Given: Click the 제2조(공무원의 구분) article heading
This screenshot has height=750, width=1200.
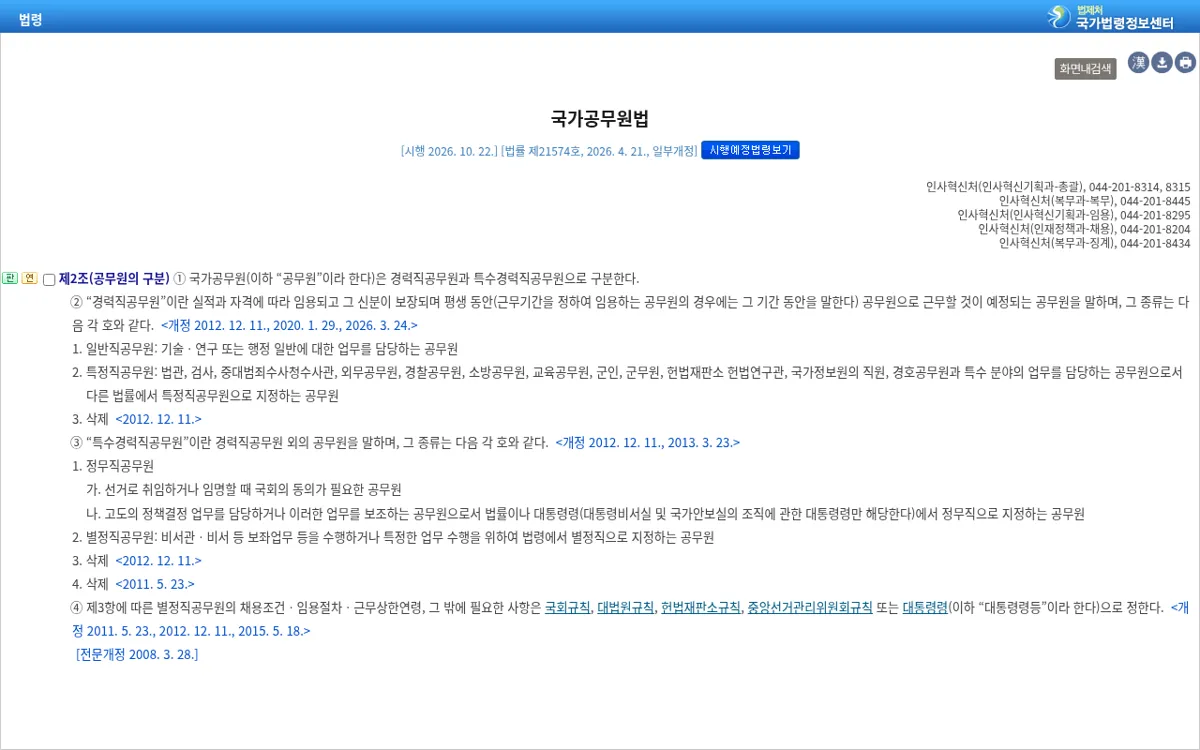Looking at the screenshot, I should pyautogui.click(x=114, y=278).
